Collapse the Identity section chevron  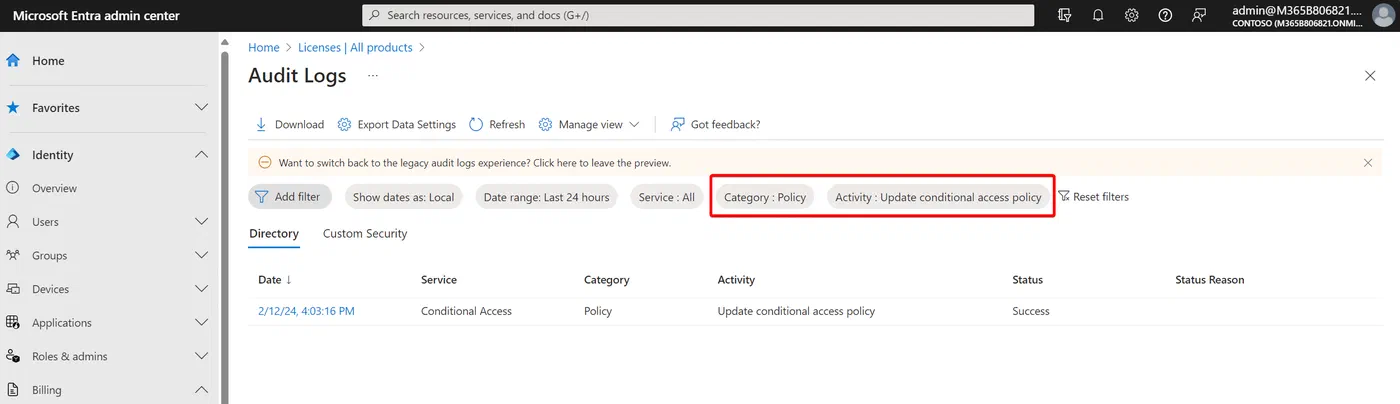[201, 155]
